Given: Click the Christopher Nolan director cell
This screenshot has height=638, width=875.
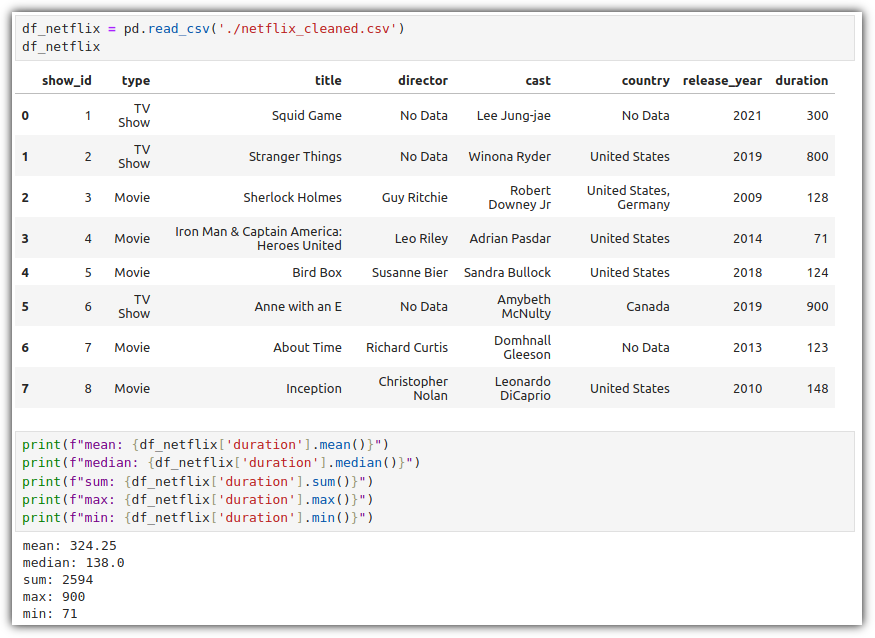Looking at the screenshot, I should (413, 388).
